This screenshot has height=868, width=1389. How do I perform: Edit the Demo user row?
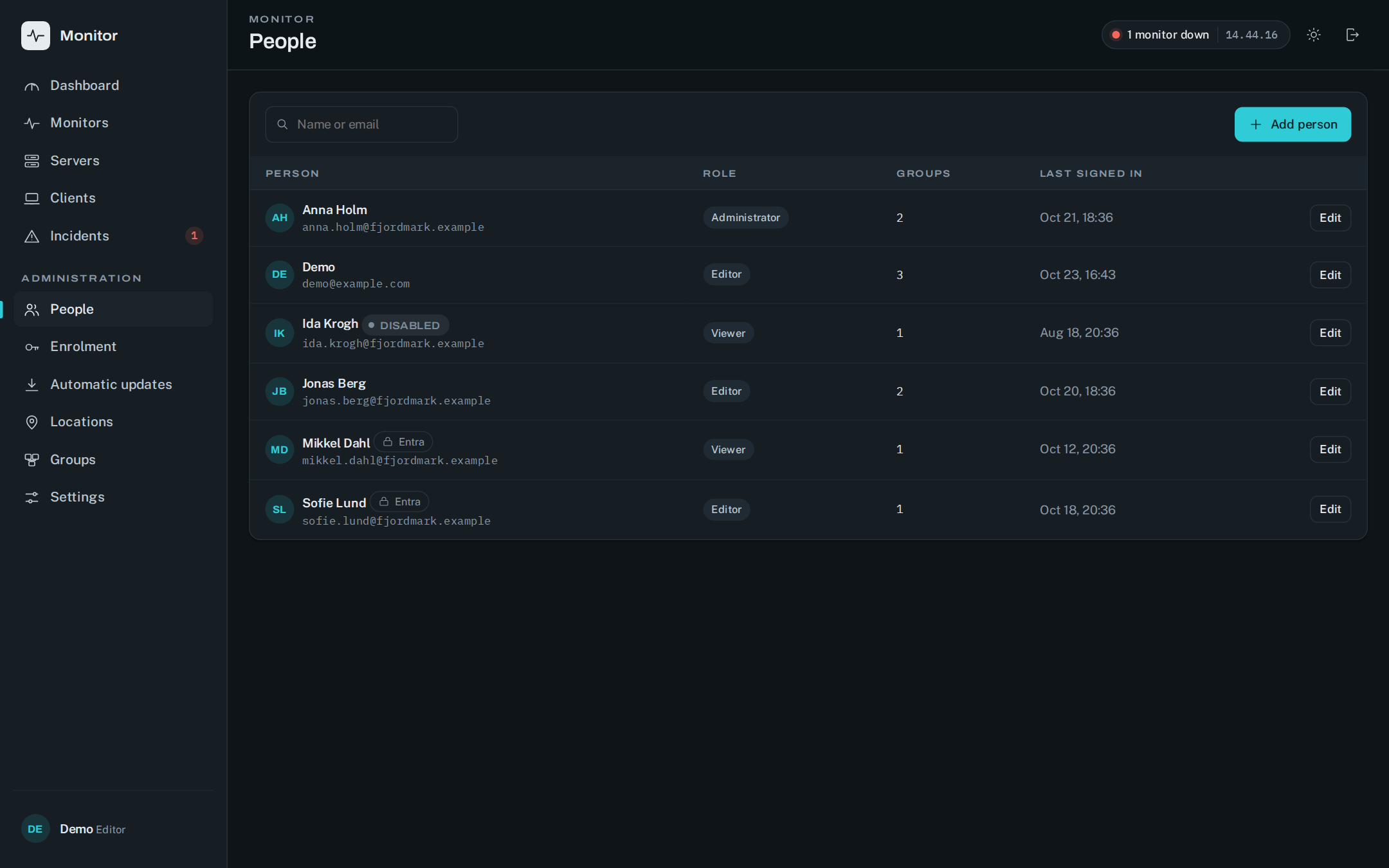coord(1330,275)
